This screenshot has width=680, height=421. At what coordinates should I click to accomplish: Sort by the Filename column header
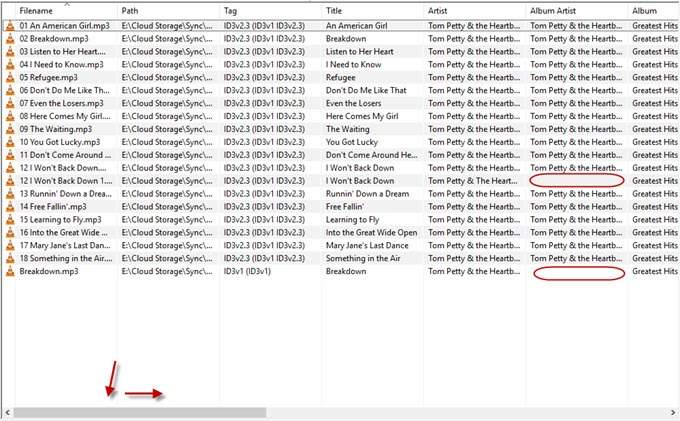click(x=66, y=11)
